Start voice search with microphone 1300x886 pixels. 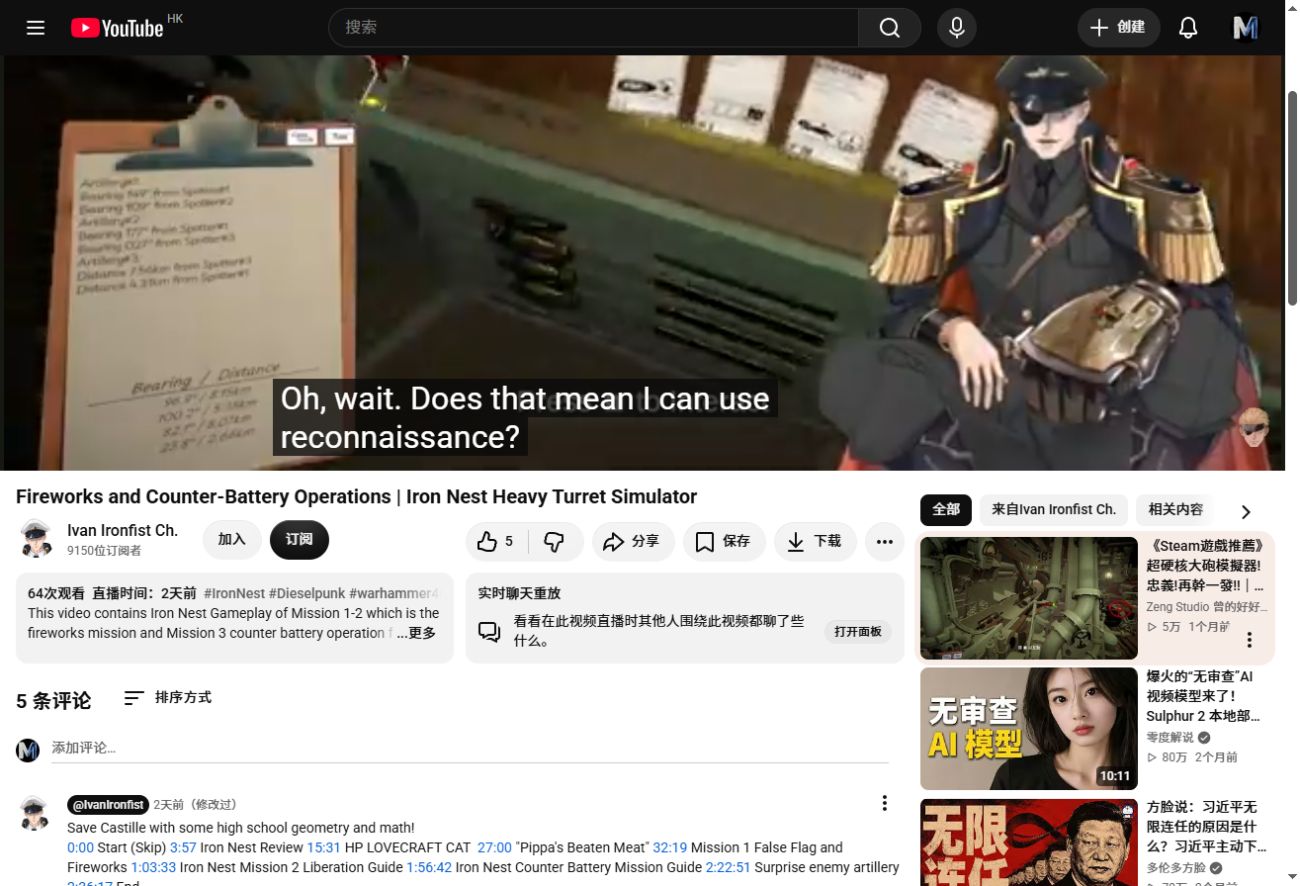click(x=957, y=28)
